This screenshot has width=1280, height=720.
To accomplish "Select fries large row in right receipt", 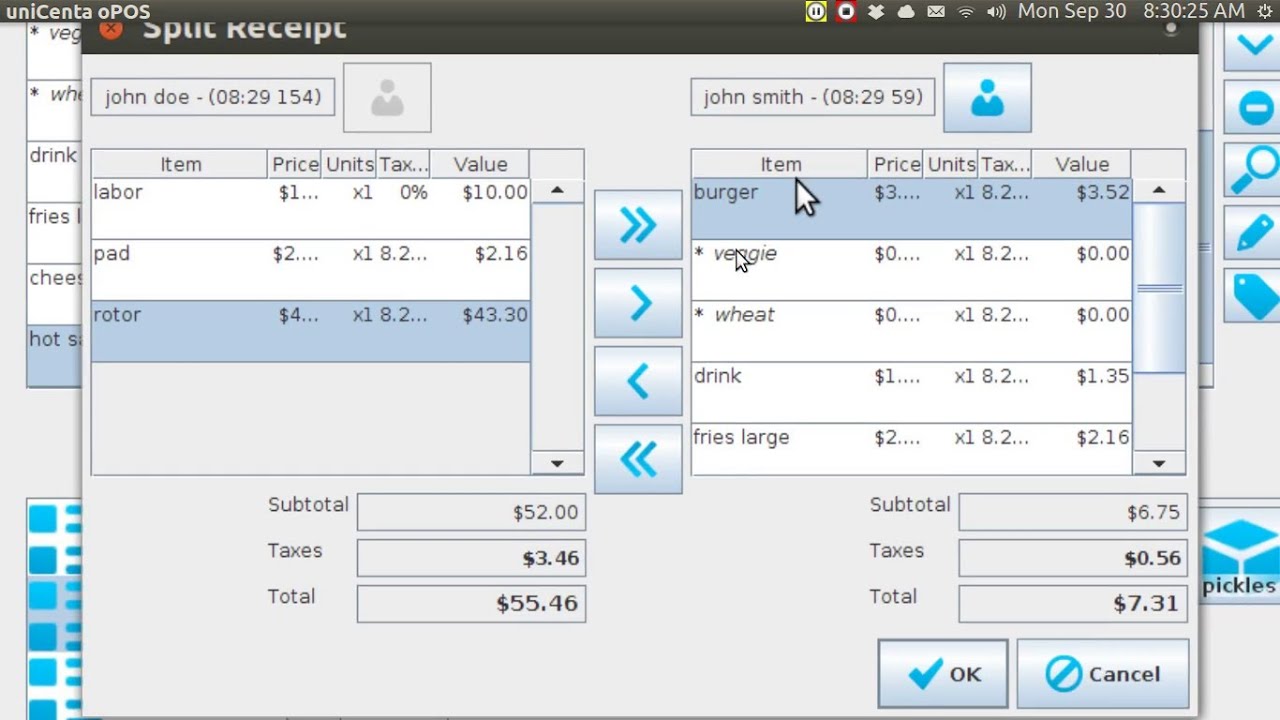I will click(911, 448).
